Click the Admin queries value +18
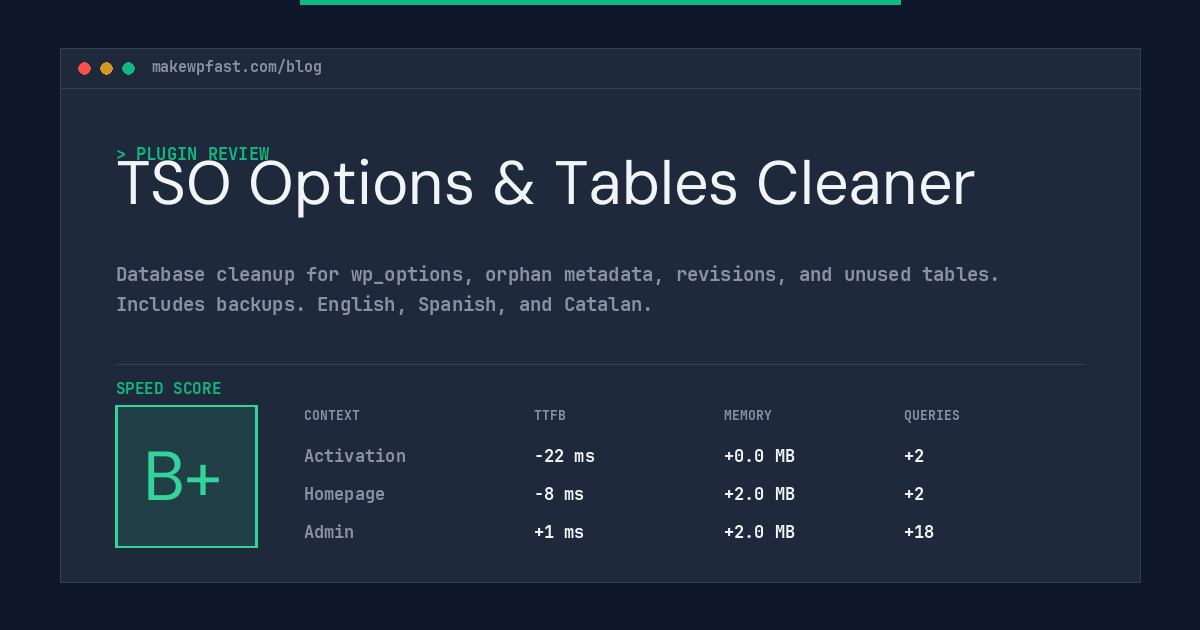 coord(919,532)
